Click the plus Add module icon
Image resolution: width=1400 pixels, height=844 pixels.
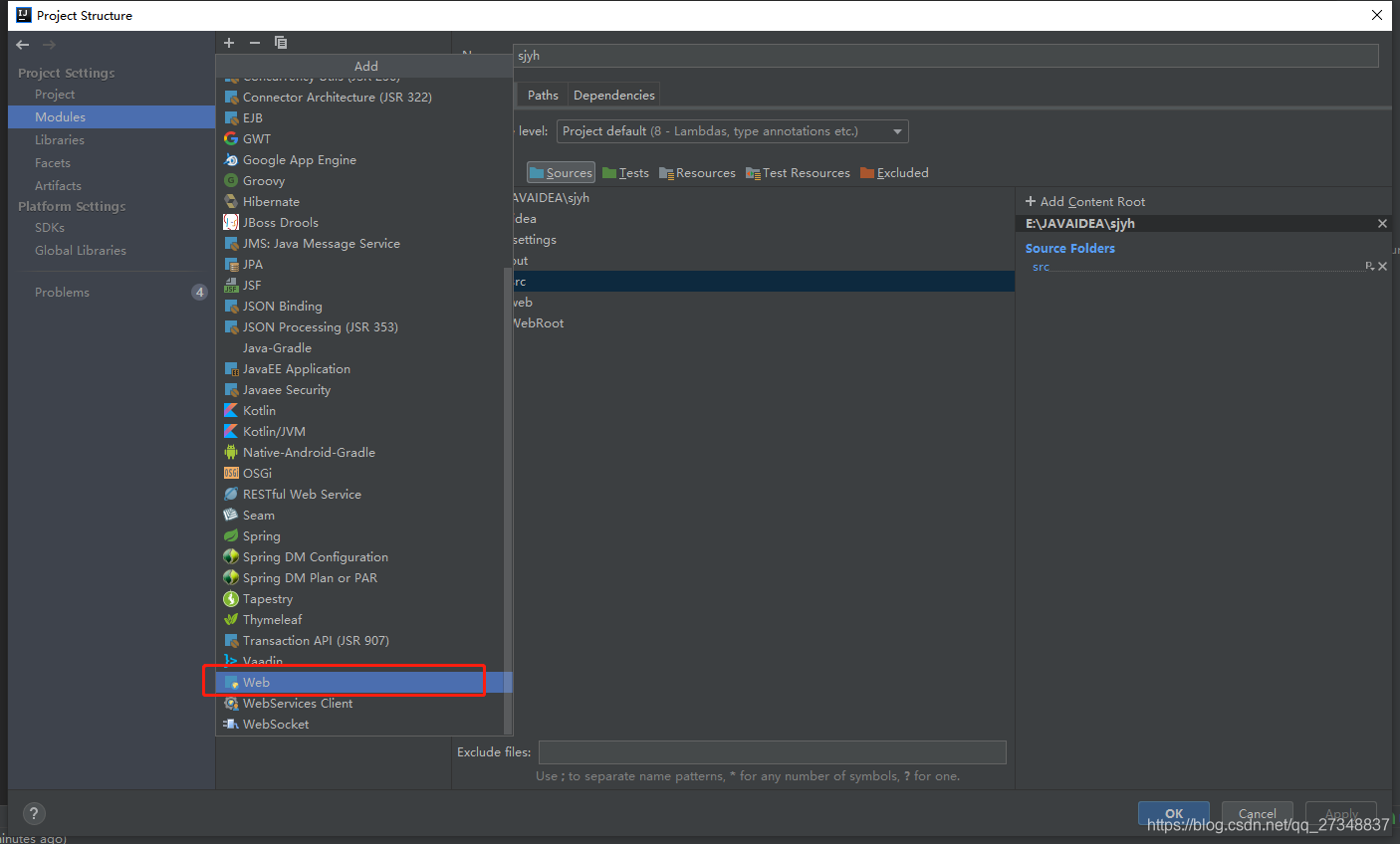click(x=229, y=43)
